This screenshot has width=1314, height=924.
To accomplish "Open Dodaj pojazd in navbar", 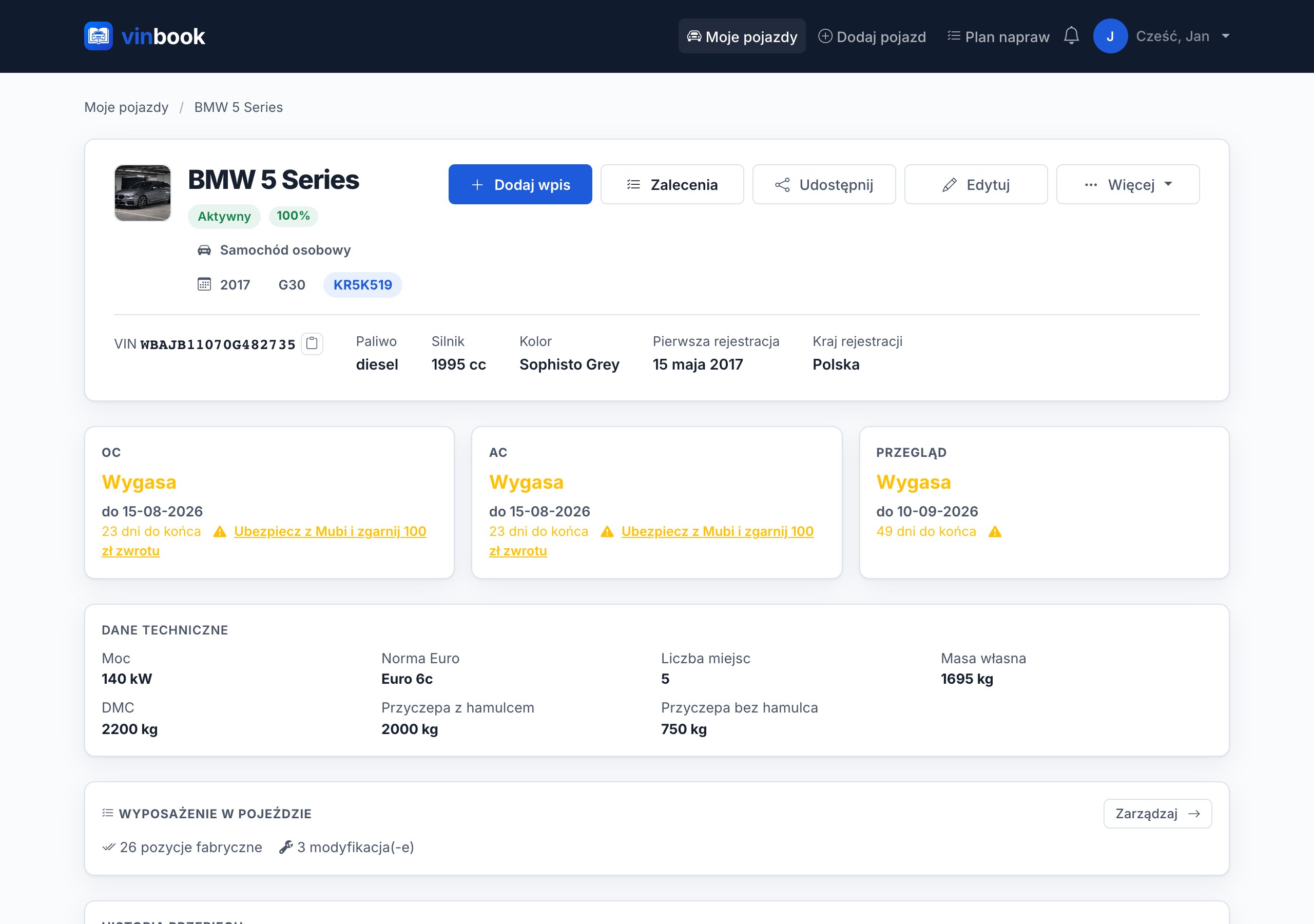I will tap(872, 36).
